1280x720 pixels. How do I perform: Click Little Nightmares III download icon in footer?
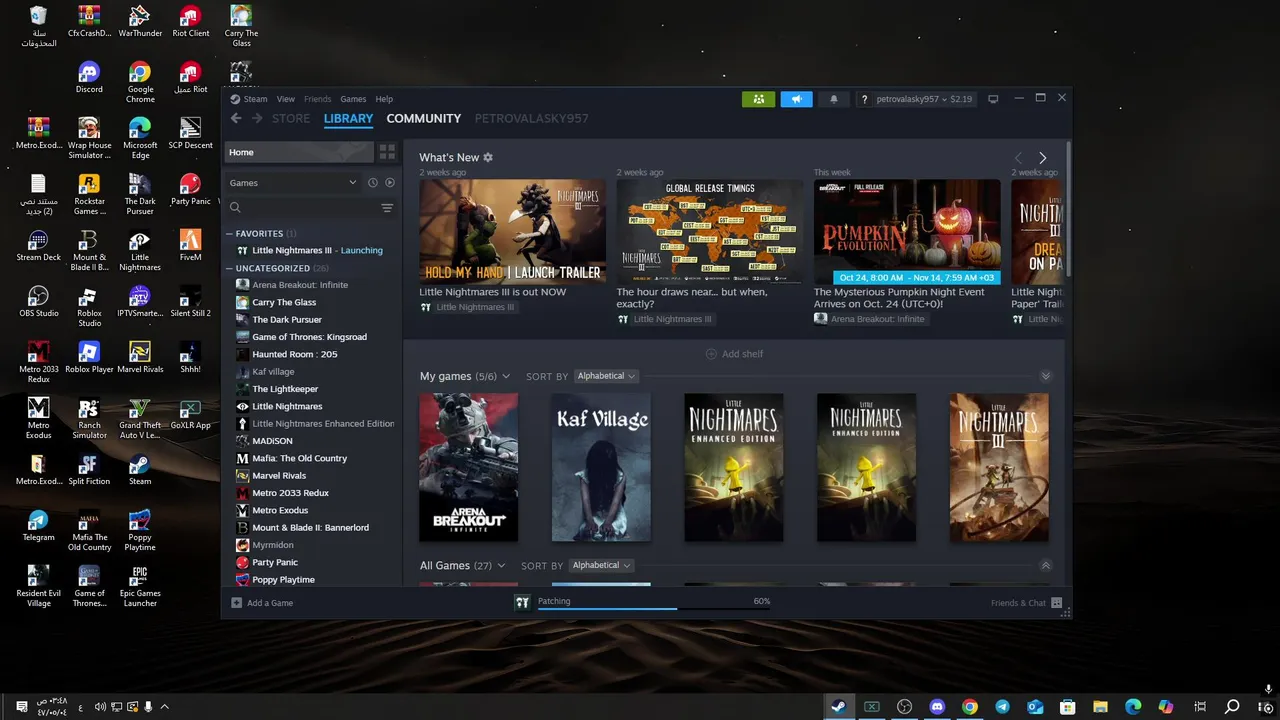[522, 602]
